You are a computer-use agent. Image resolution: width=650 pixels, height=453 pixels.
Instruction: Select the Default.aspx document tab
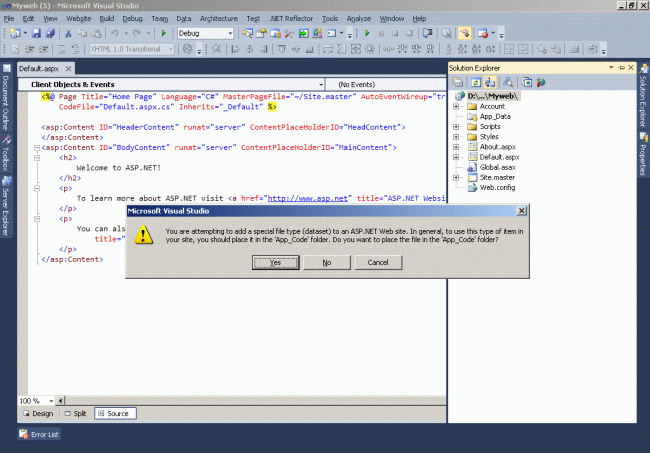click(x=39, y=69)
